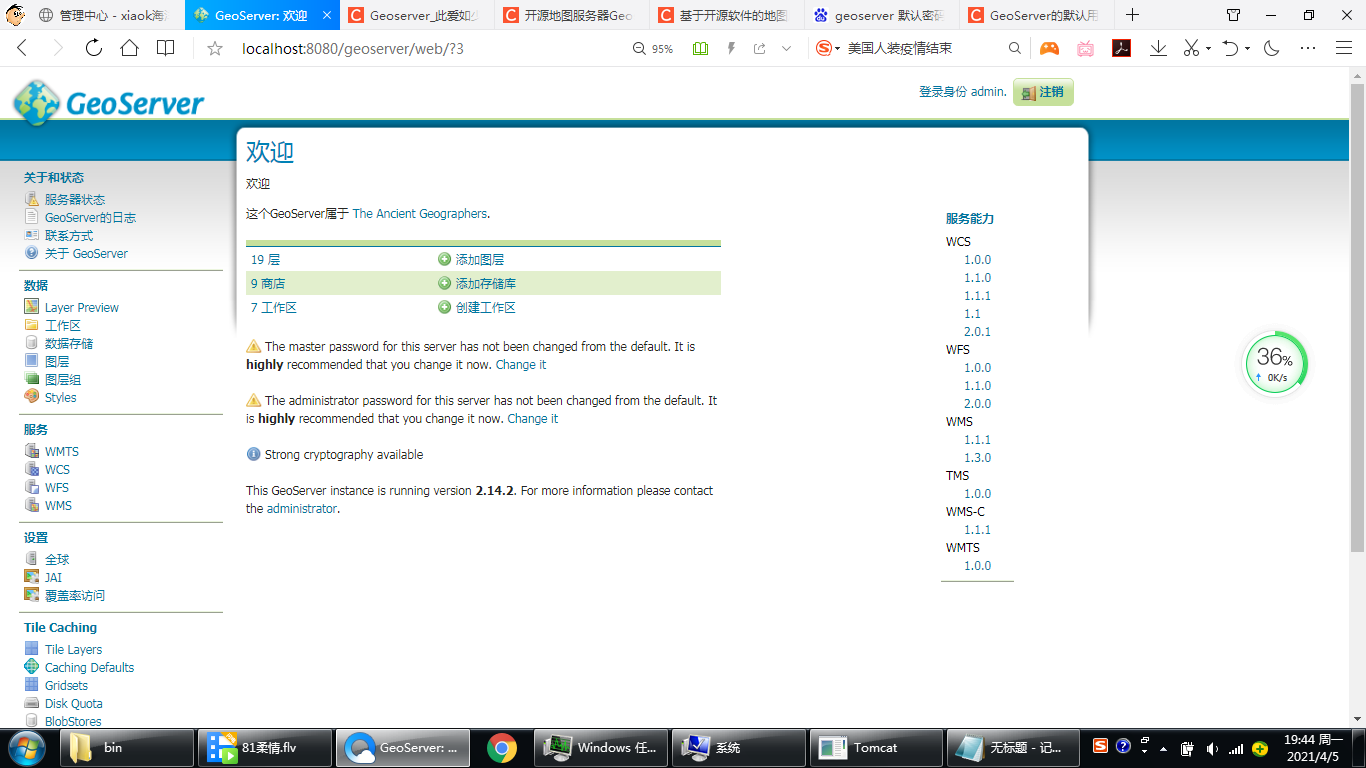The width and height of the screenshot is (1366, 768).
Task: Open WCS 2.0.1 capabilities
Action: (x=977, y=332)
